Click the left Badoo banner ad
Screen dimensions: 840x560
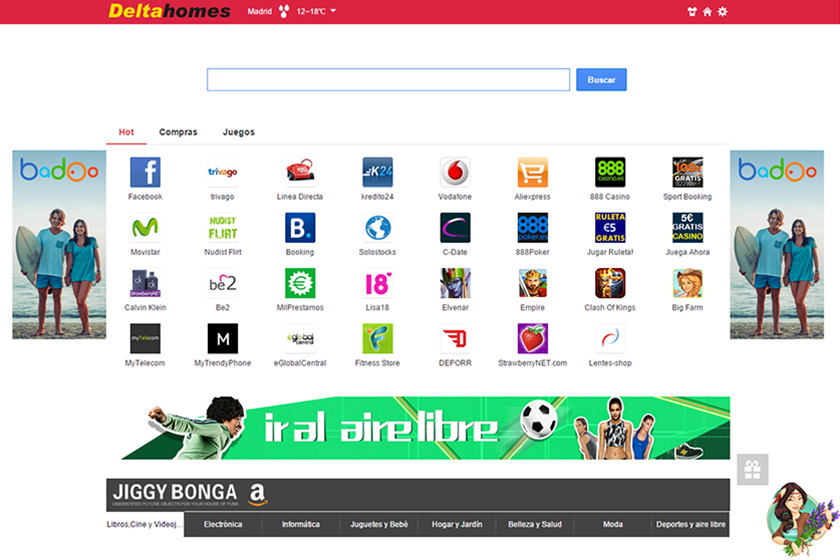pyautogui.click(x=59, y=245)
